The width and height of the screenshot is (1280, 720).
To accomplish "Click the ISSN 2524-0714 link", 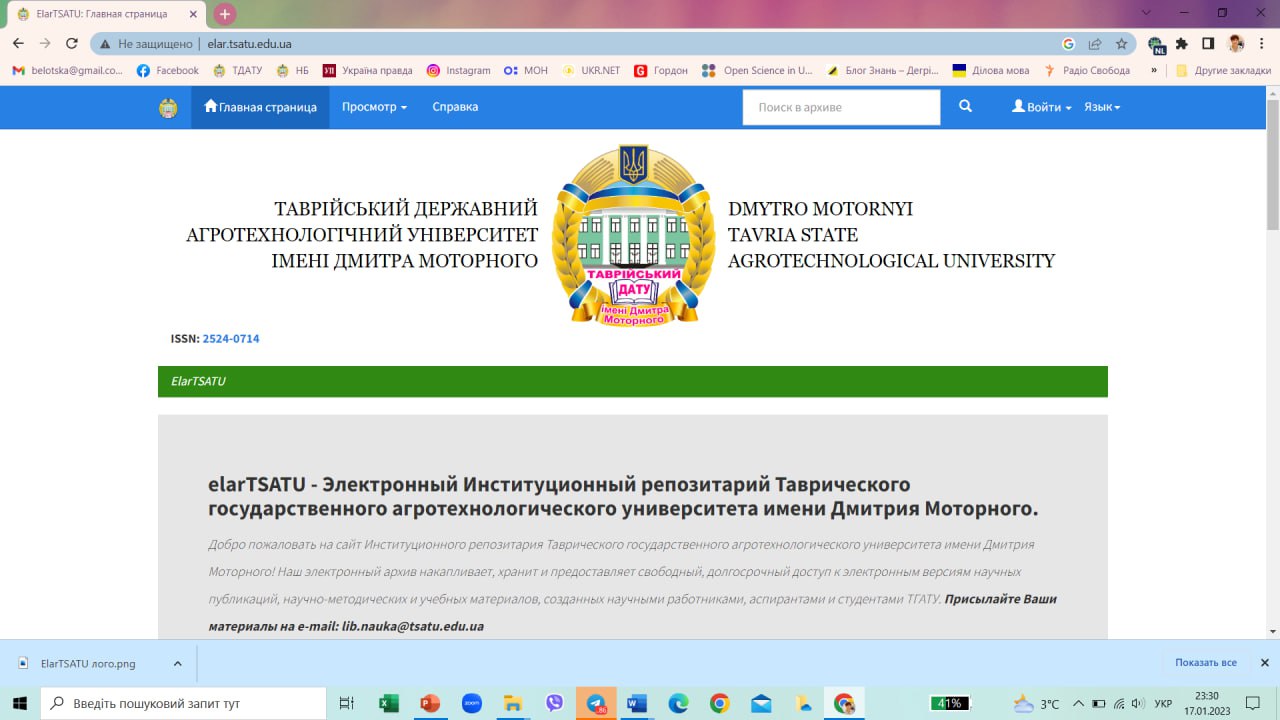I will [231, 339].
